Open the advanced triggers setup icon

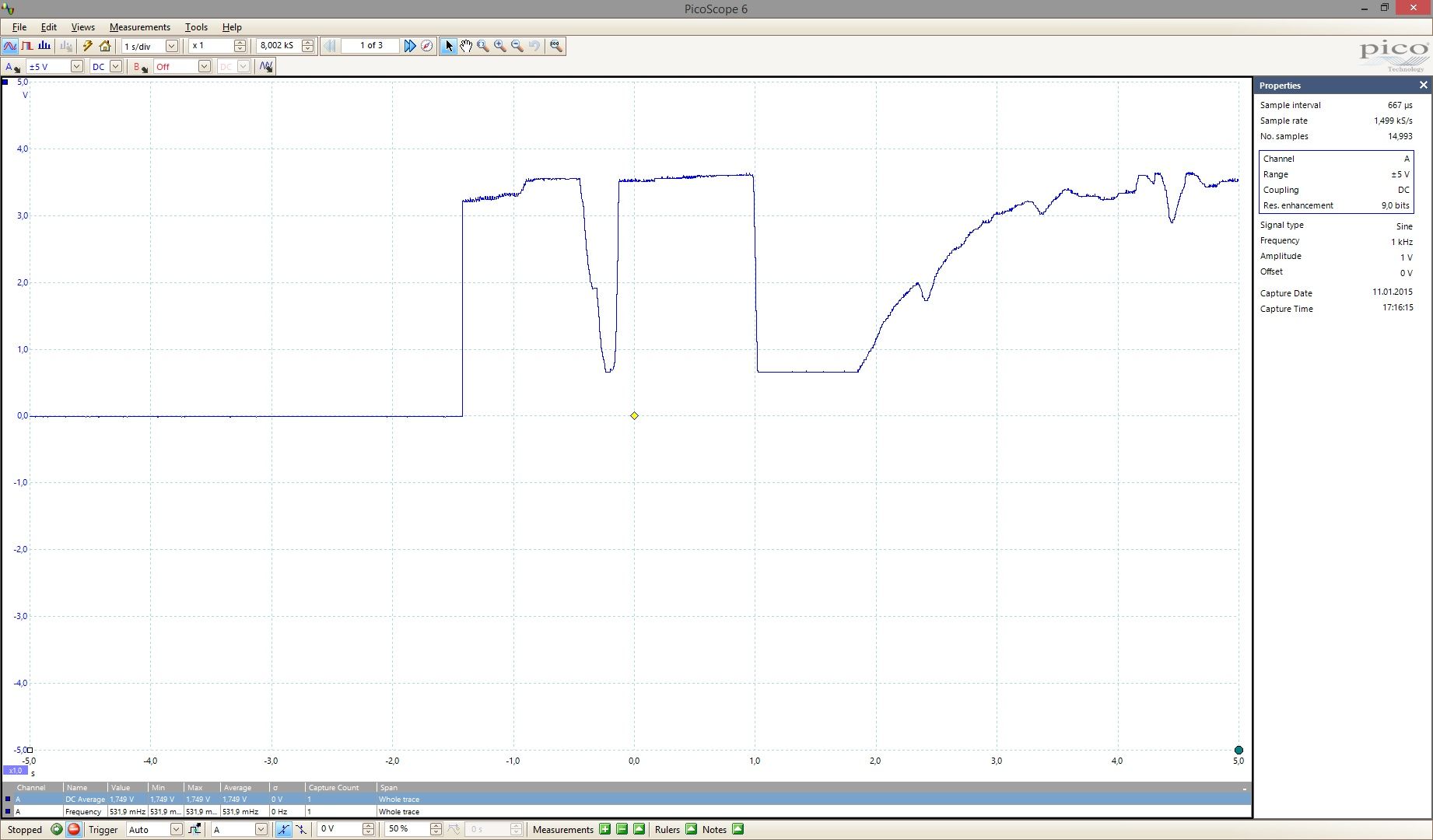coord(194,829)
